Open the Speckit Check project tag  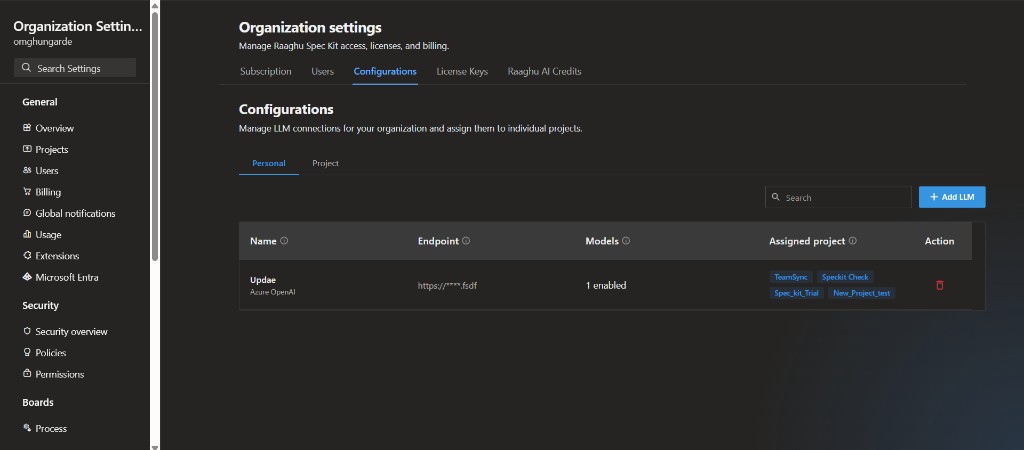(845, 277)
